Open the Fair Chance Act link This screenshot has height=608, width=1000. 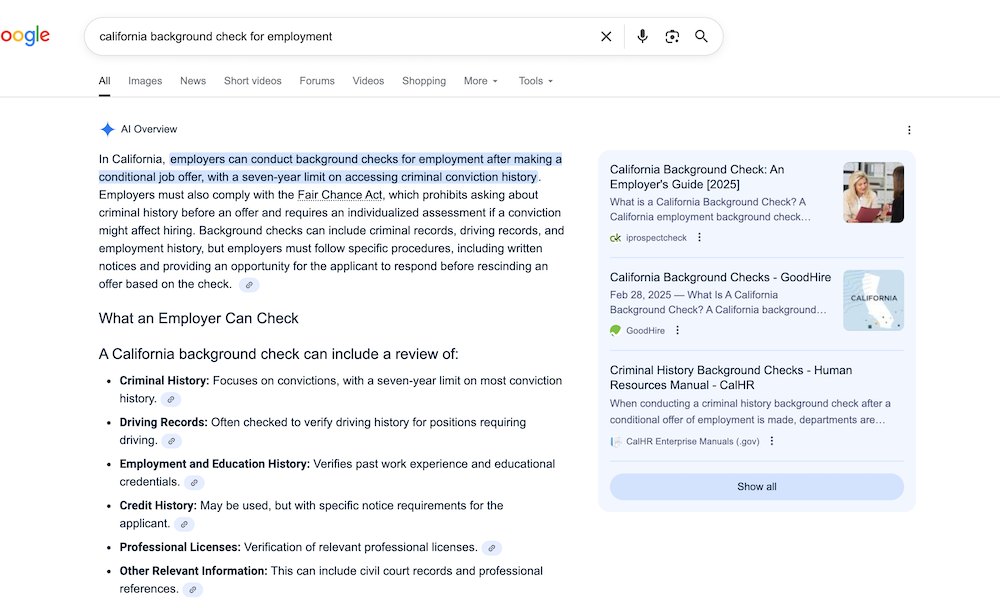(340, 195)
